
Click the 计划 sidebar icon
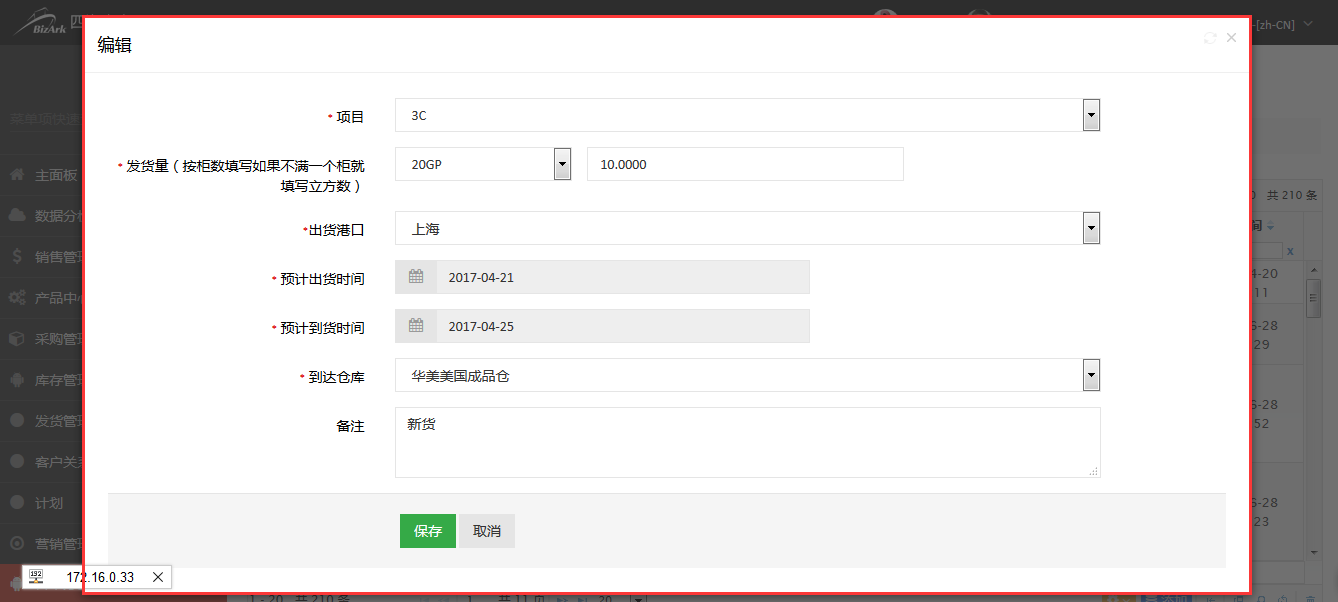pos(17,503)
